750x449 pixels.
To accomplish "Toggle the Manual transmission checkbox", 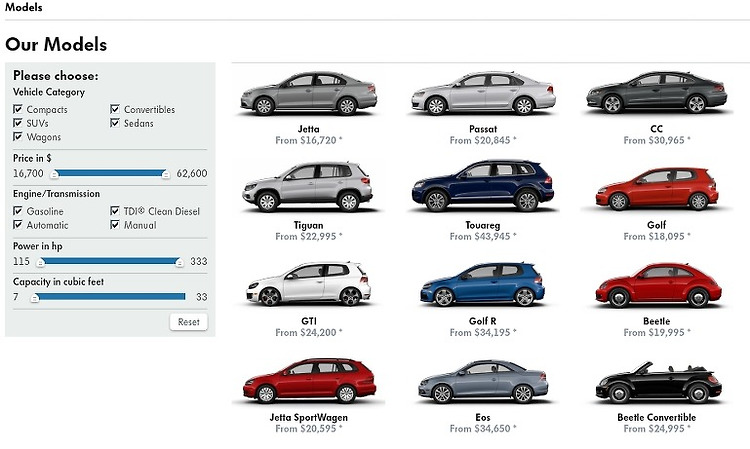I will [x=115, y=225].
